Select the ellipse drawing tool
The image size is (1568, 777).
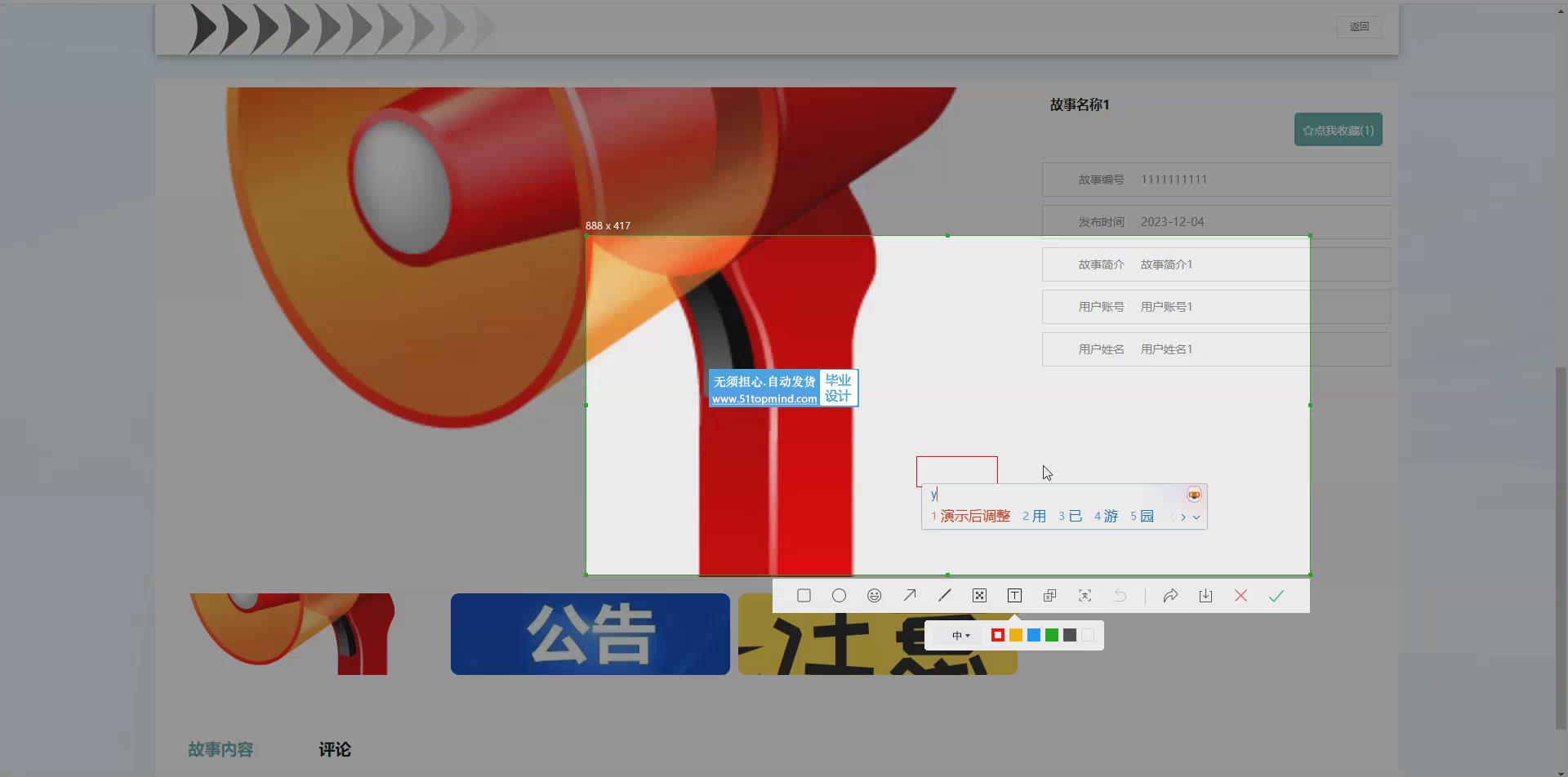tap(839, 596)
